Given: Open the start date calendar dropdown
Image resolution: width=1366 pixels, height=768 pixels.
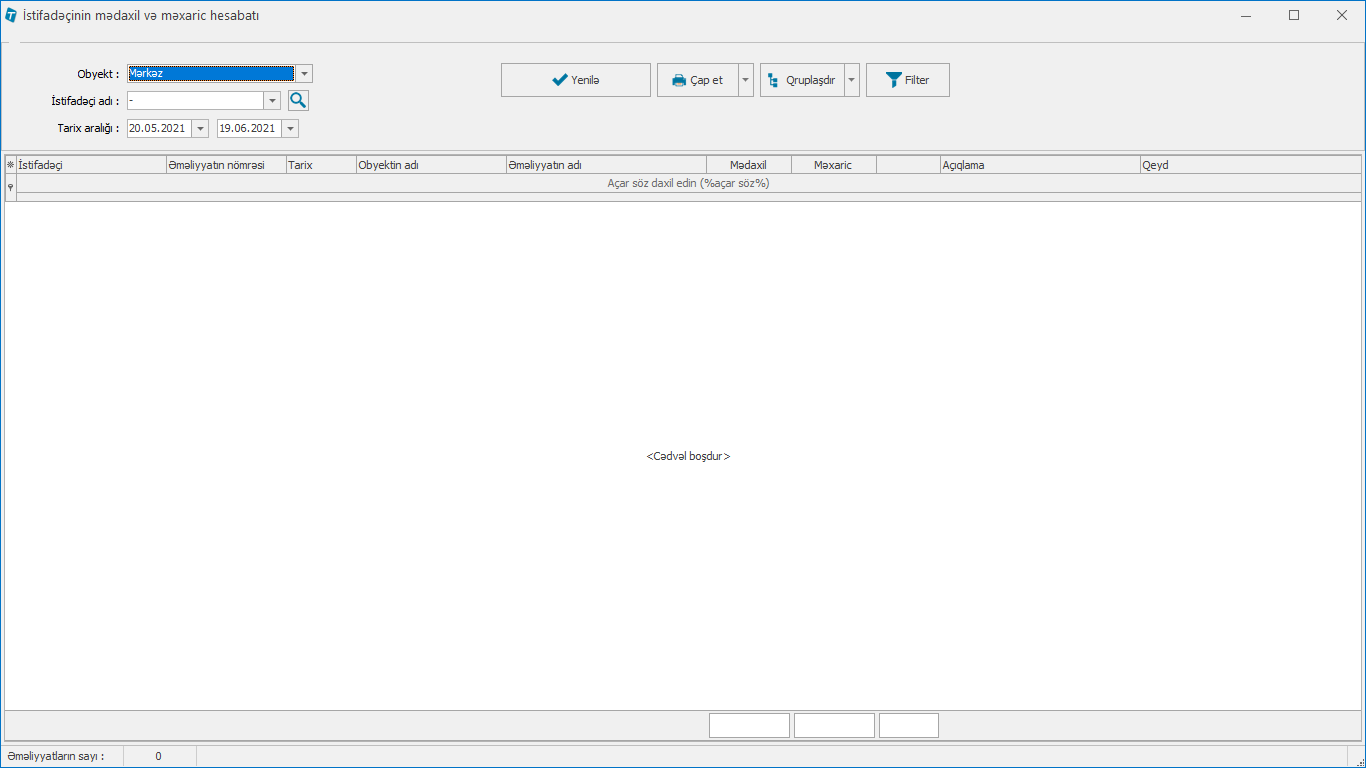Looking at the screenshot, I should pos(200,129).
